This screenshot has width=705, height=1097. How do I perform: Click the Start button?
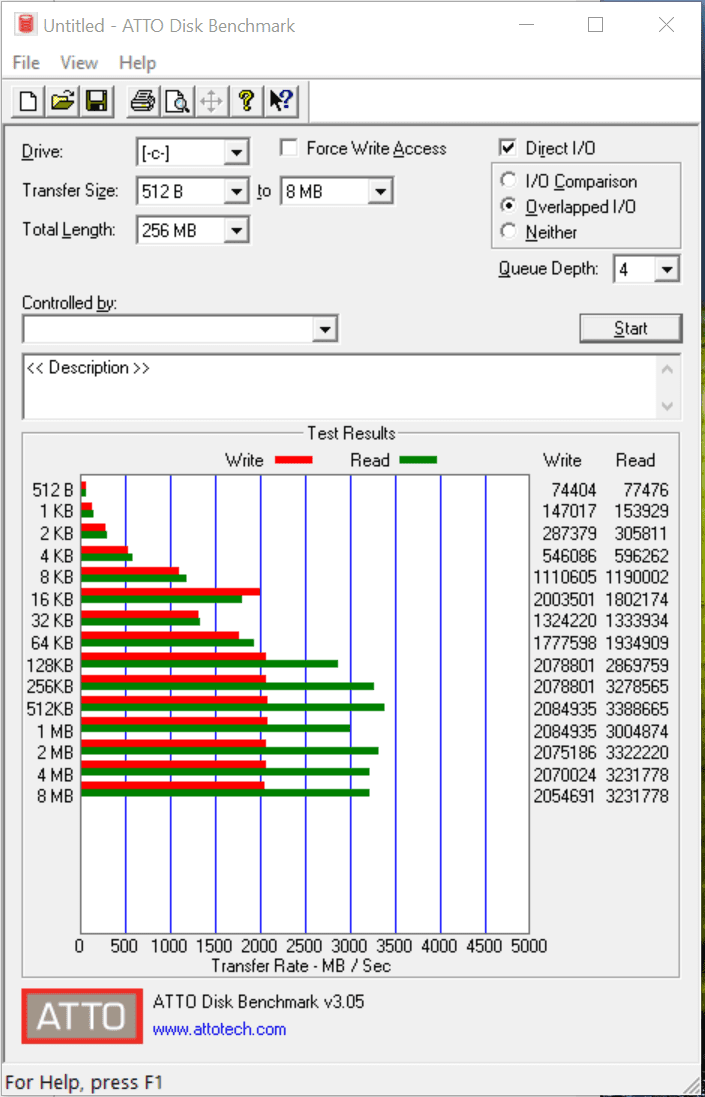(630, 329)
